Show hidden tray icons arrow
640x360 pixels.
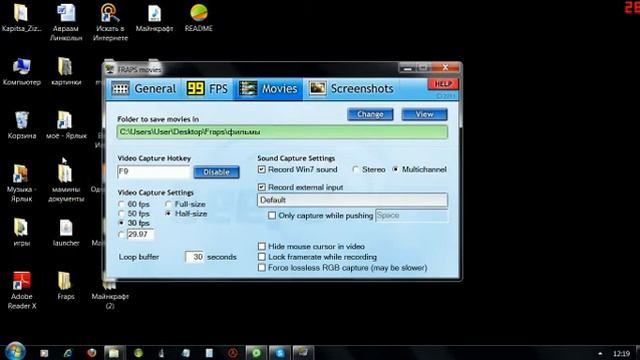point(600,353)
